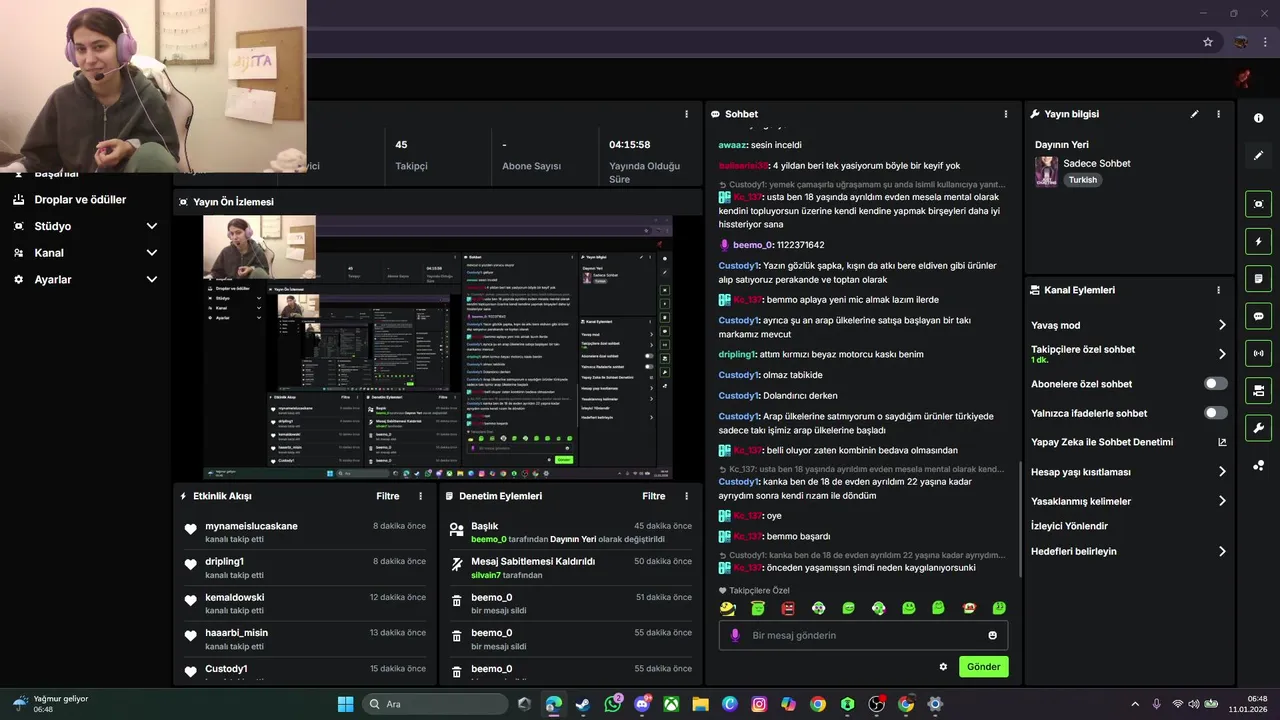Toggle the broadcast signal widget icon
Viewport: 1280px width, 720px height.
point(1258,353)
